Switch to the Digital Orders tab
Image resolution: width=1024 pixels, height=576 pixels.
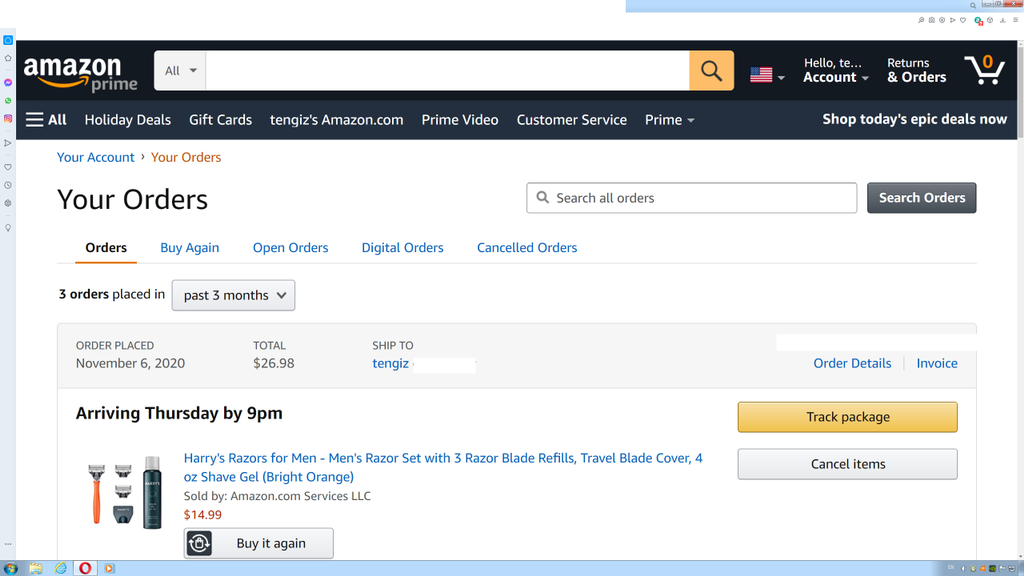(402, 248)
